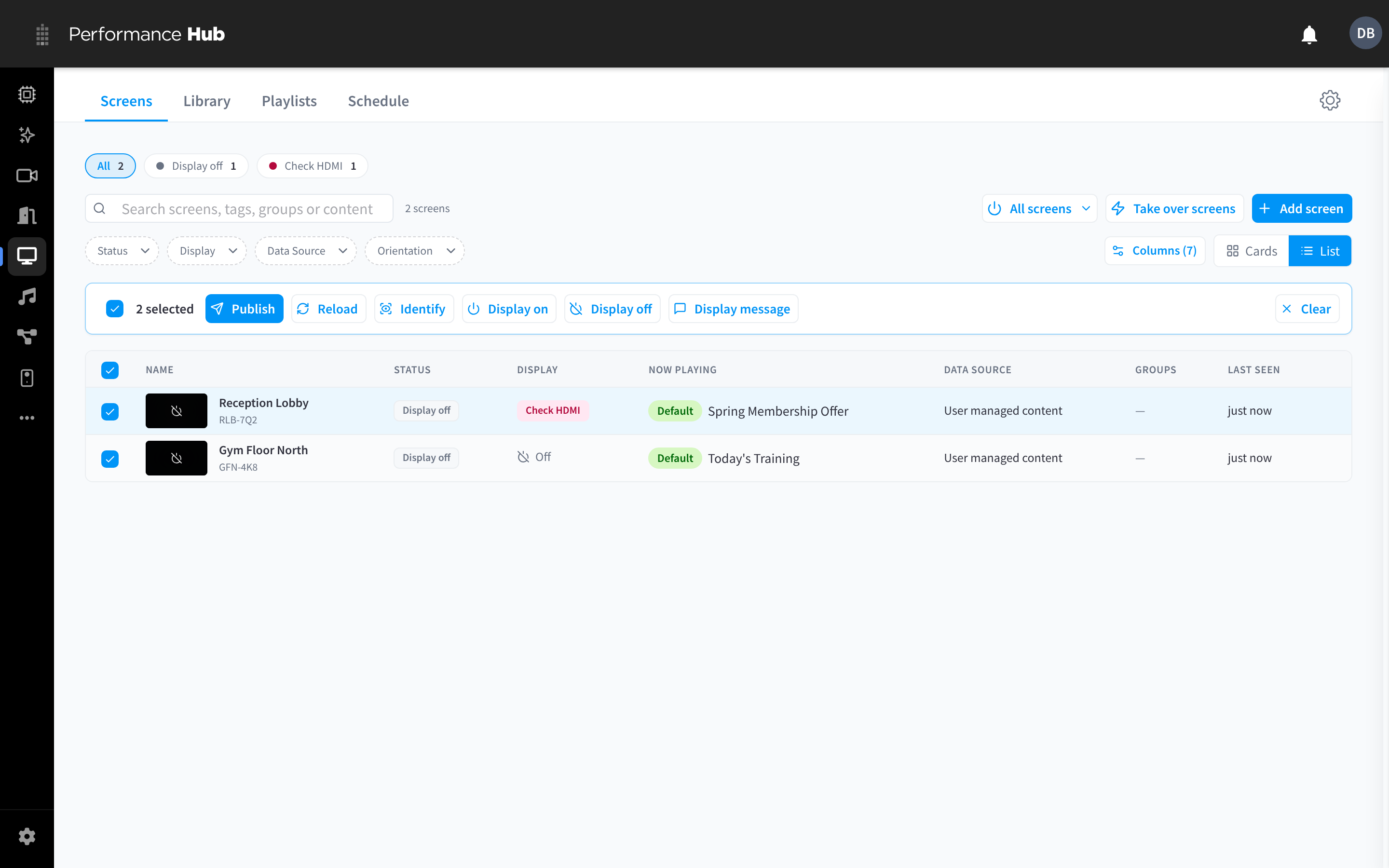Switch to the Screens tab
The height and width of the screenshot is (868, 1389).
[x=126, y=101]
